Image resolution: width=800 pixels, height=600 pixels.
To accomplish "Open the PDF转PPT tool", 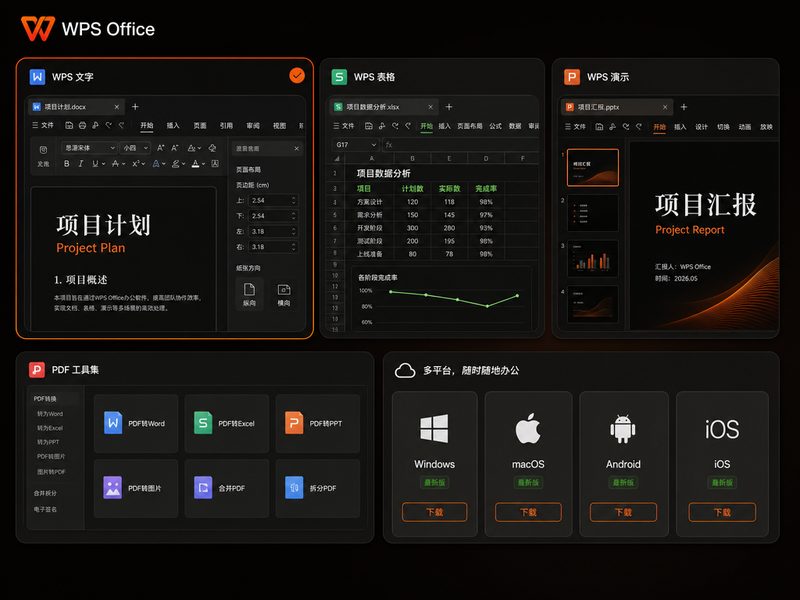I will [x=317, y=423].
